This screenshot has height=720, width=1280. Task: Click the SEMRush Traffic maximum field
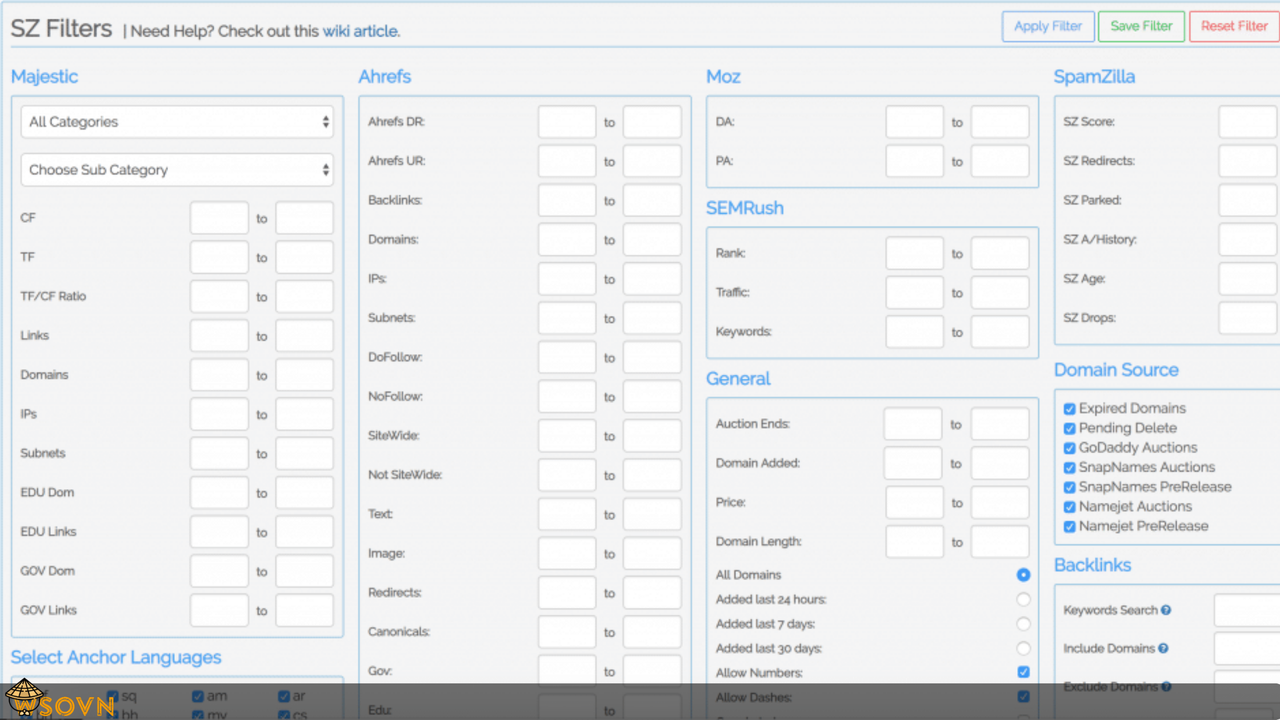tap(1000, 293)
